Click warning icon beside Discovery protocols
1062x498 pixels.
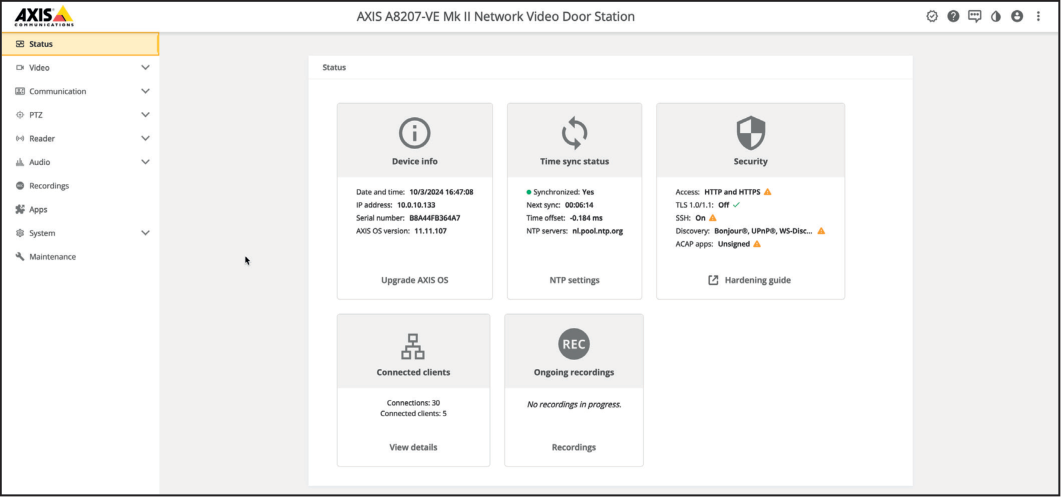click(821, 231)
